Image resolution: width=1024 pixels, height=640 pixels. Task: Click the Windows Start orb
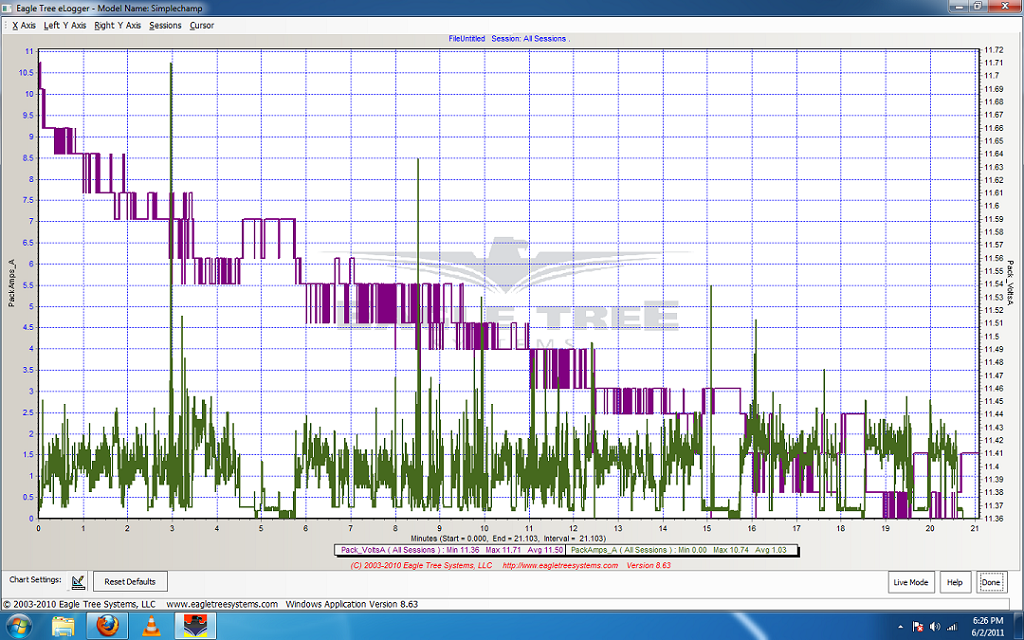20,626
